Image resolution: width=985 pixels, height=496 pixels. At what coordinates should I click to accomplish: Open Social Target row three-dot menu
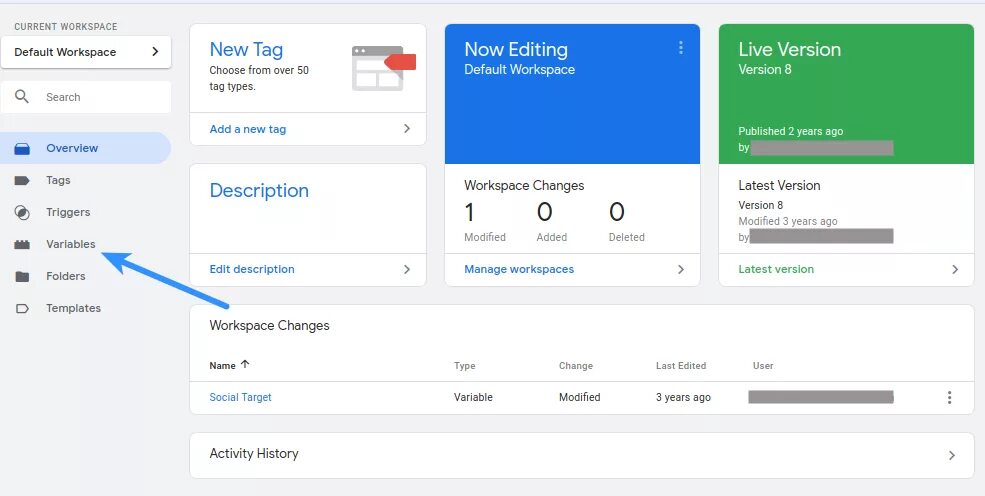pyautogui.click(x=949, y=397)
